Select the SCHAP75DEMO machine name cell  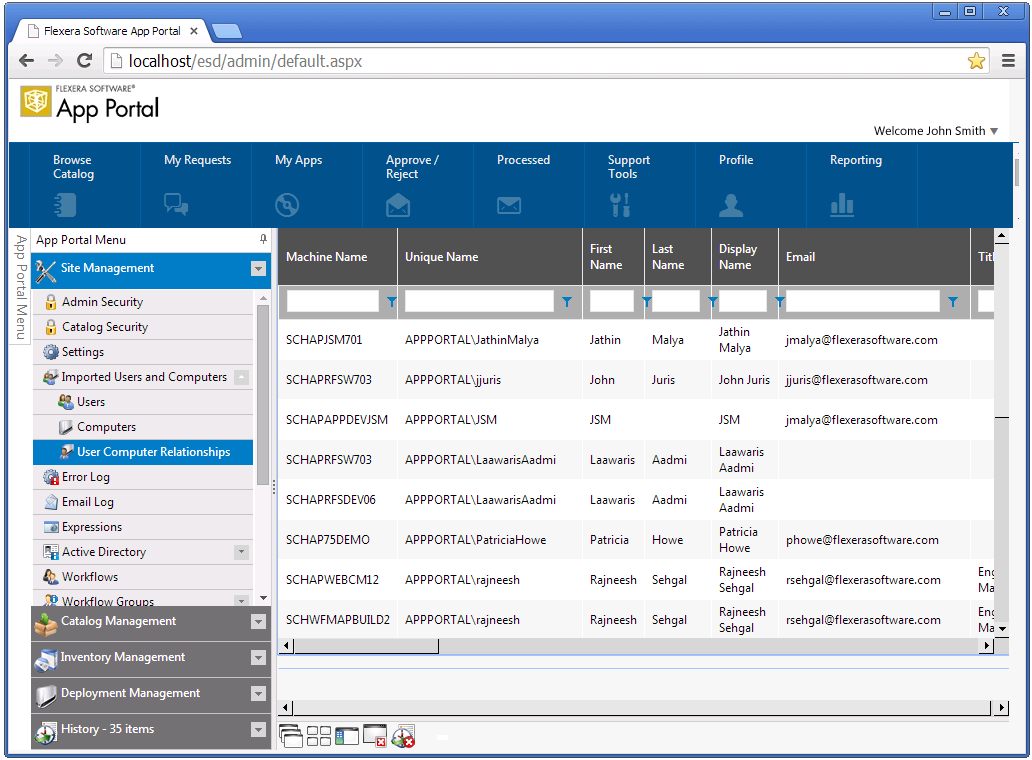(328, 540)
